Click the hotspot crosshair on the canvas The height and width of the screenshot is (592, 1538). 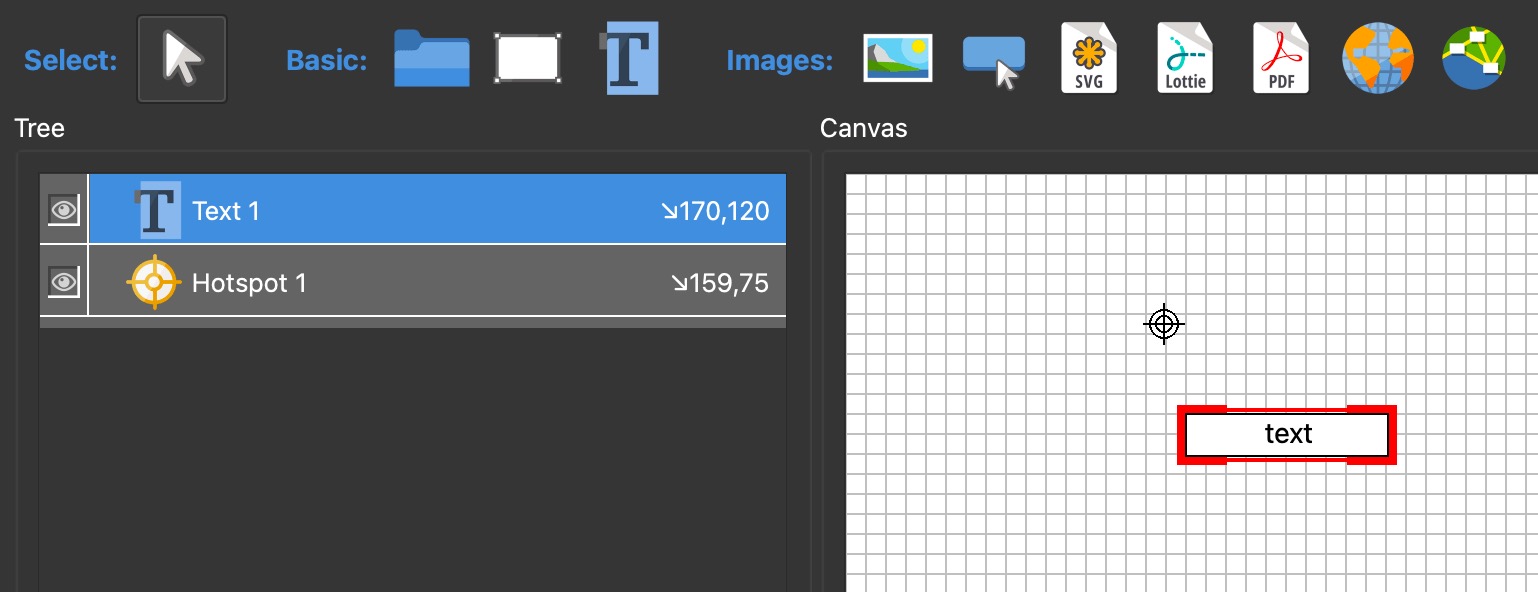(x=1163, y=324)
